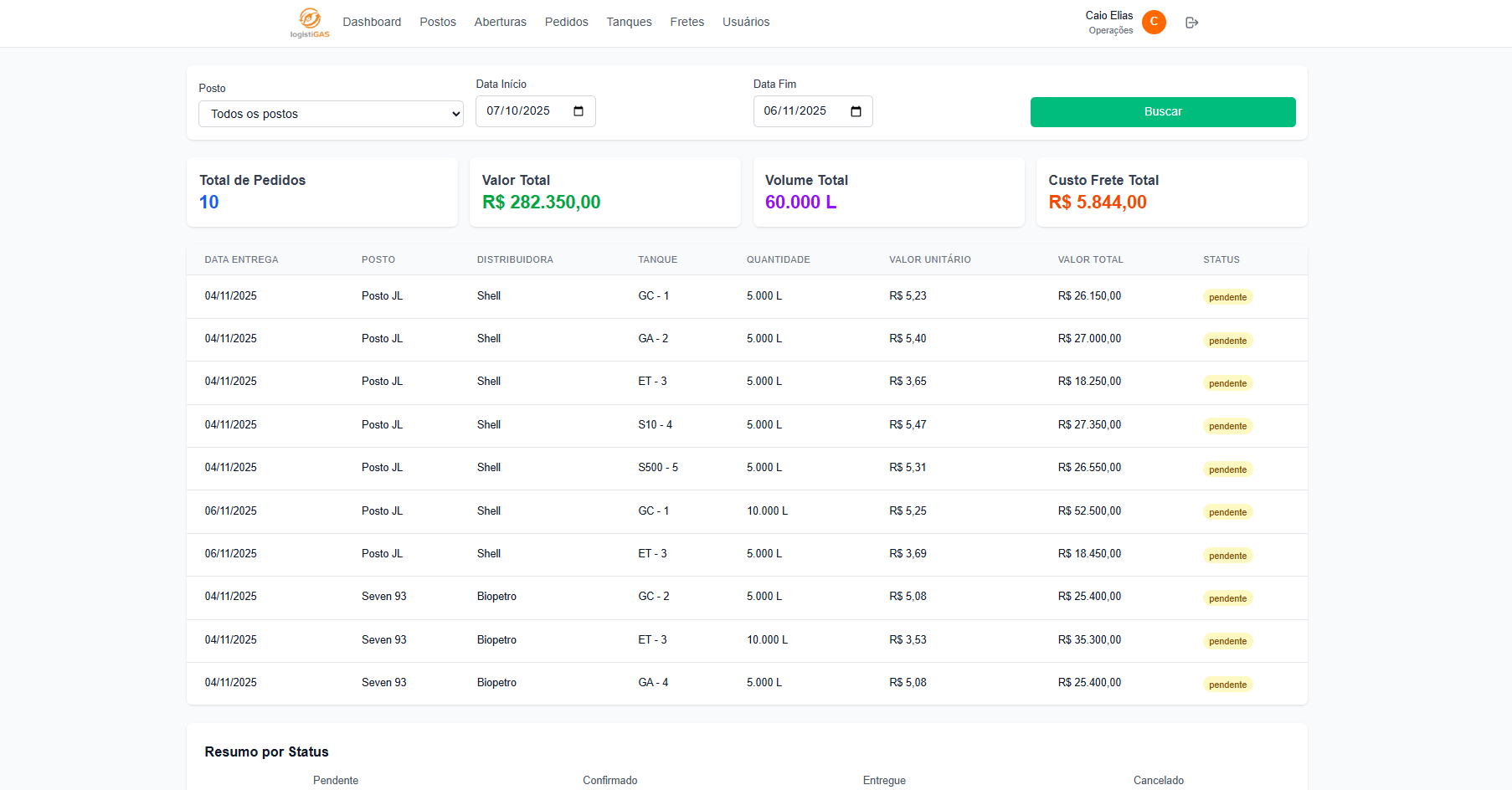This screenshot has width=1512, height=790.
Task: Open calendar picker in Data Início field
Action: (579, 111)
